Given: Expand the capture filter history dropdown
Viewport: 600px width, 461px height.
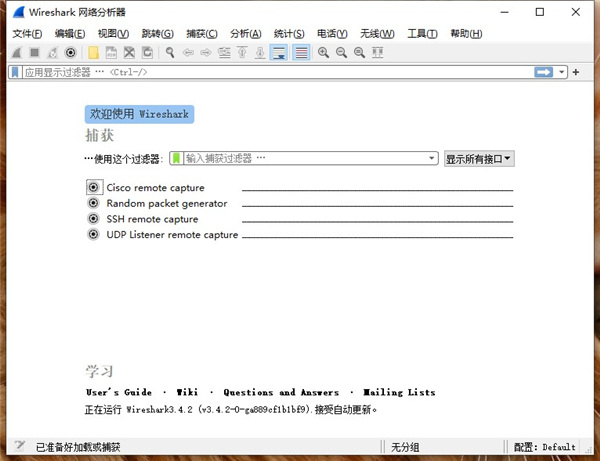Looking at the screenshot, I should [432, 158].
